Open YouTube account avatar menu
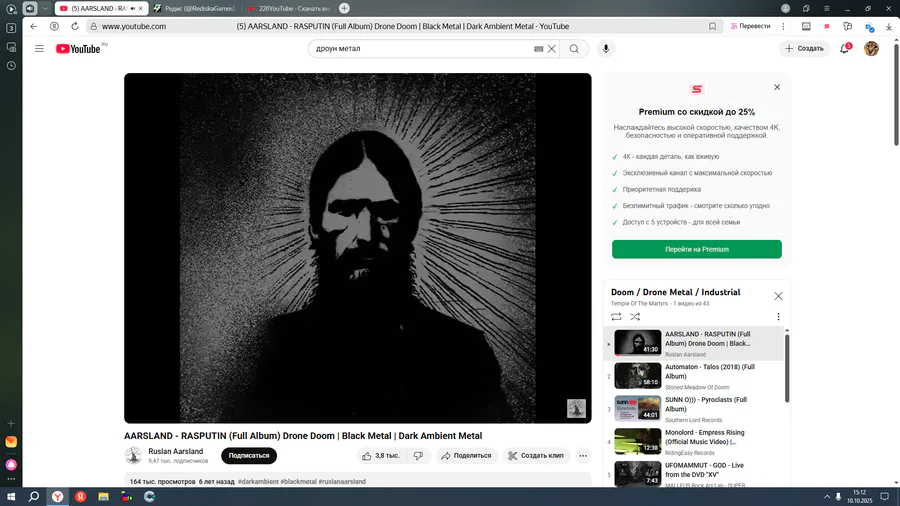 point(871,49)
